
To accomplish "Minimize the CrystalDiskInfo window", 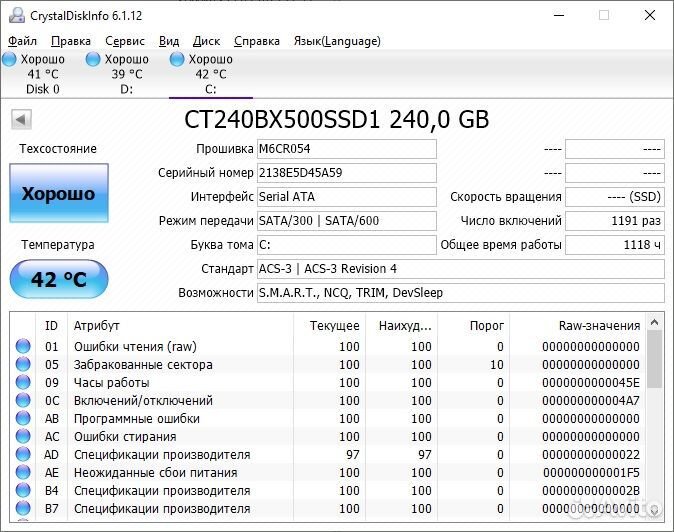I will (559, 15).
